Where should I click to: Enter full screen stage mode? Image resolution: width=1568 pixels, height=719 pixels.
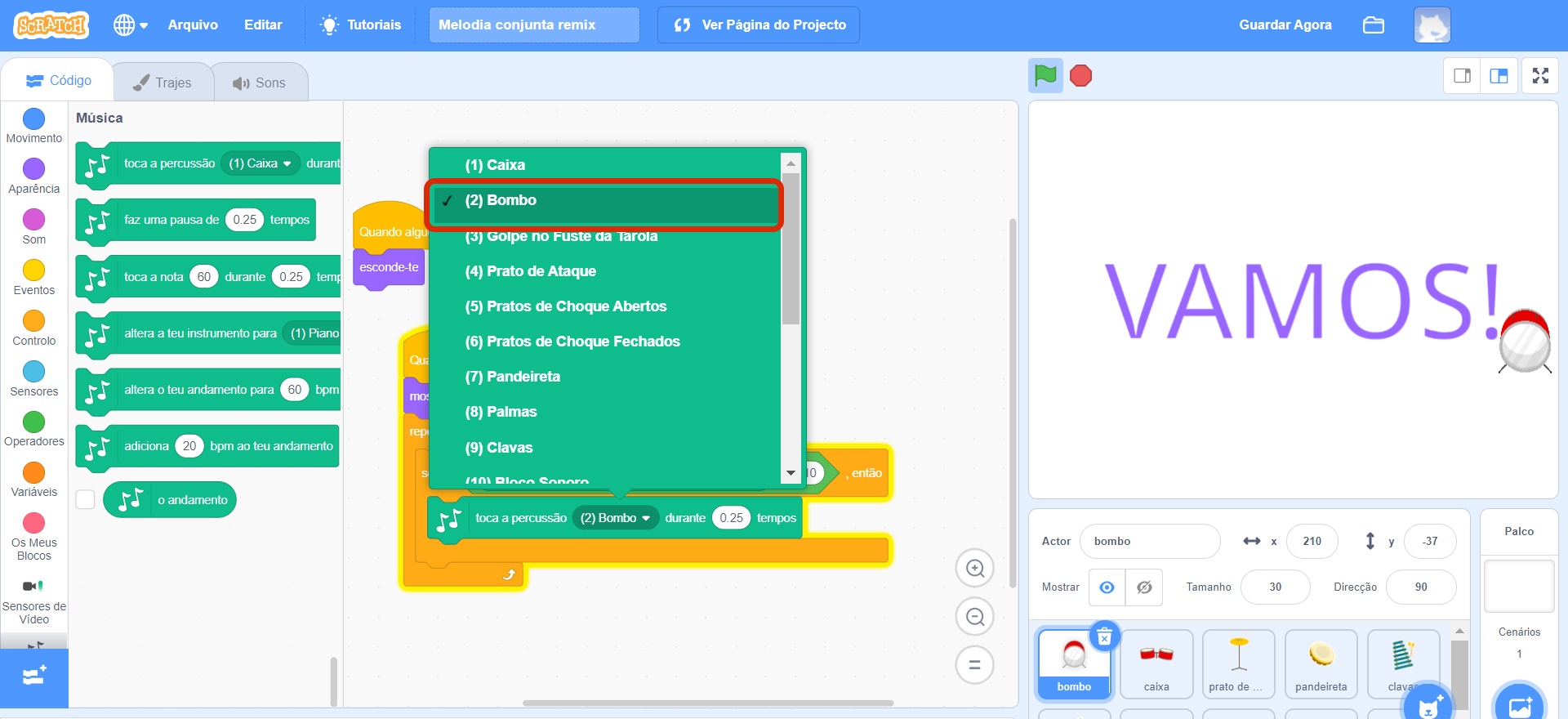[1540, 76]
